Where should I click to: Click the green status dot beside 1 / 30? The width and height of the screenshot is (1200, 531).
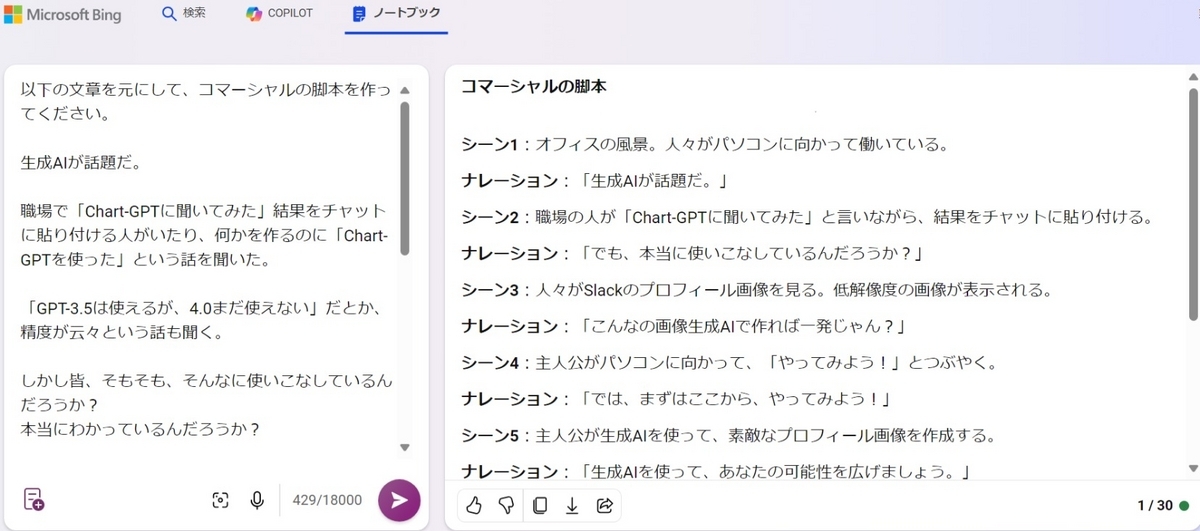(1184, 506)
